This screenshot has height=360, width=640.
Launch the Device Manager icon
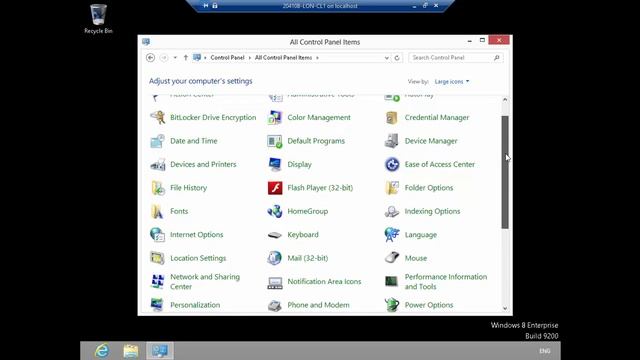coord(392,141)
